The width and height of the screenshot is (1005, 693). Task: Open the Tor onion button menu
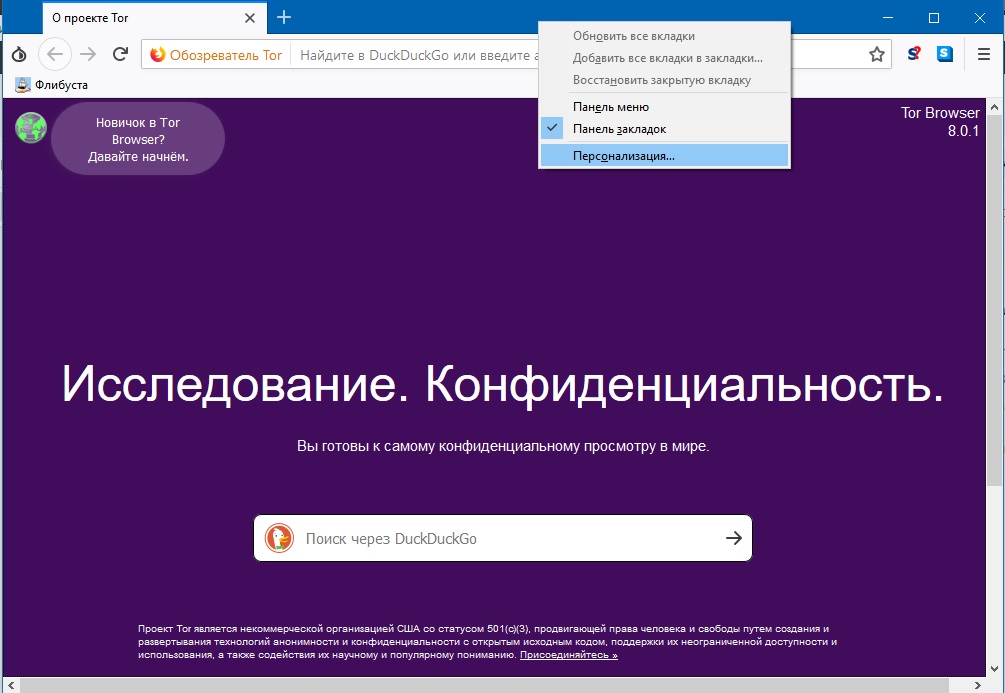pos(19,54)
